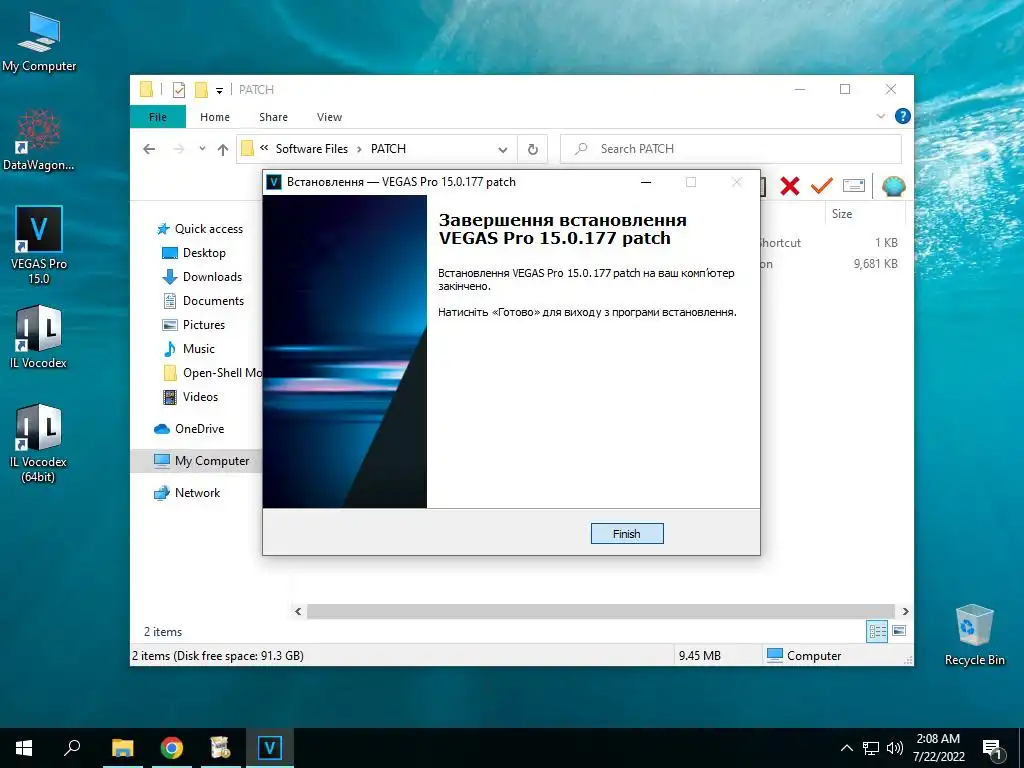Switch to the Home ribbon tab

(x=215, y=117)
